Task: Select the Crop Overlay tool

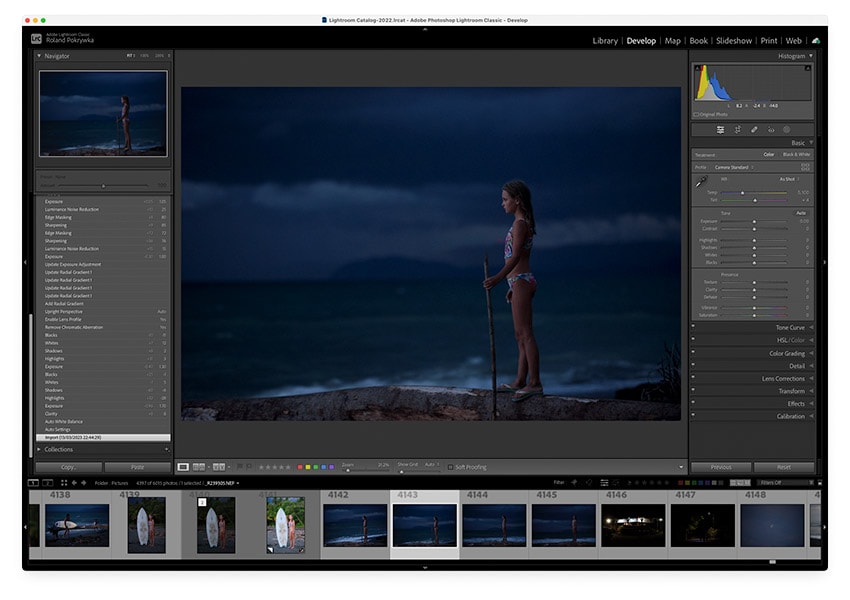Action: (720, 130)
